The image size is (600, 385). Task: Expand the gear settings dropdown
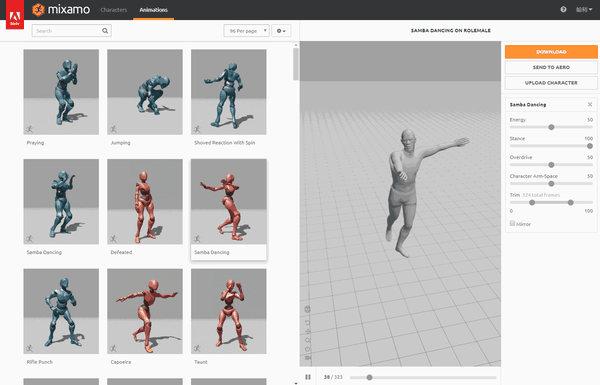(x=281, y=31)
